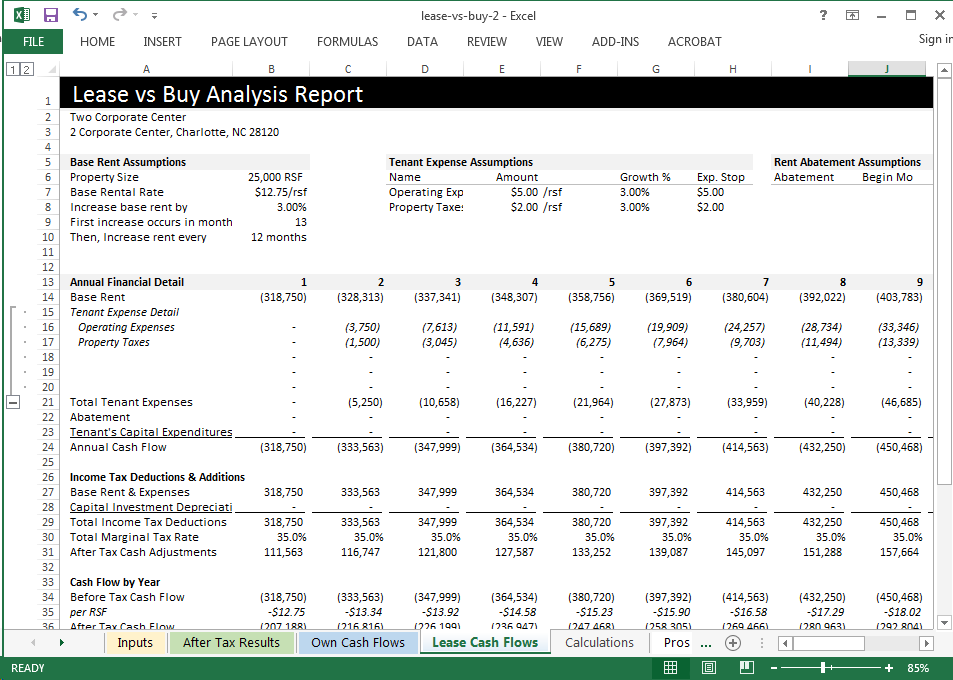953x680 pixels.
Task: Click horizontal scrollbar left arrow
Action: [x=785, y=643]
